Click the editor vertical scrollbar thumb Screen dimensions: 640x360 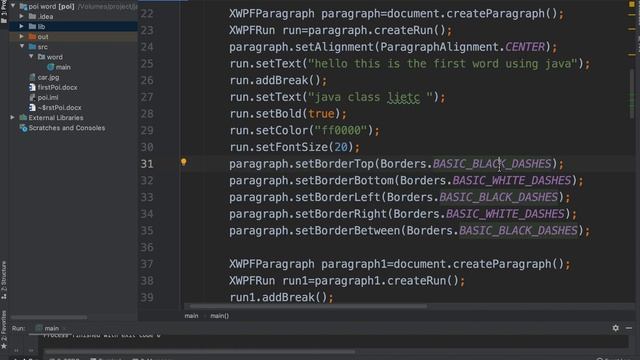point(631,94)
